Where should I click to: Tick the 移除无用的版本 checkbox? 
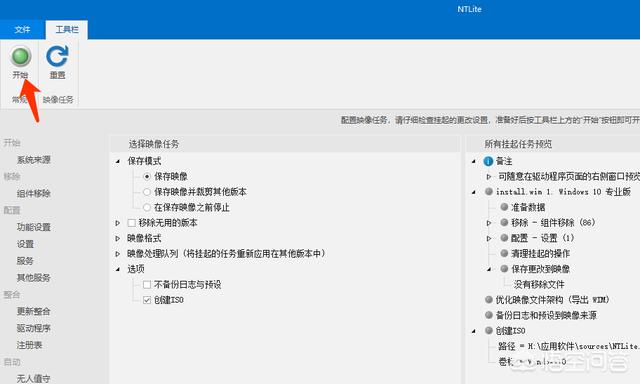[131, 223]
